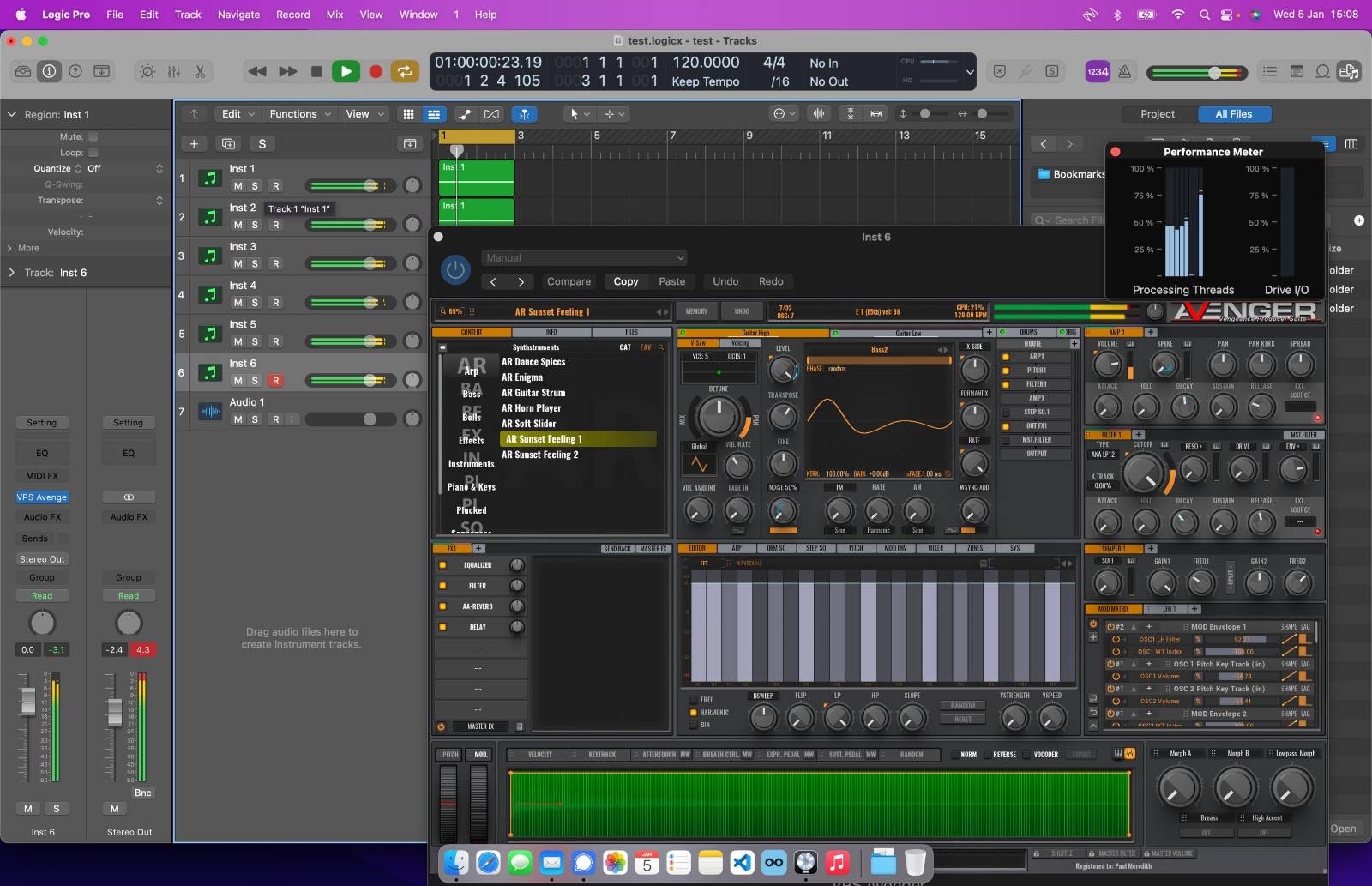Open the Mixer via the sliders icon

tap(174, 72)
